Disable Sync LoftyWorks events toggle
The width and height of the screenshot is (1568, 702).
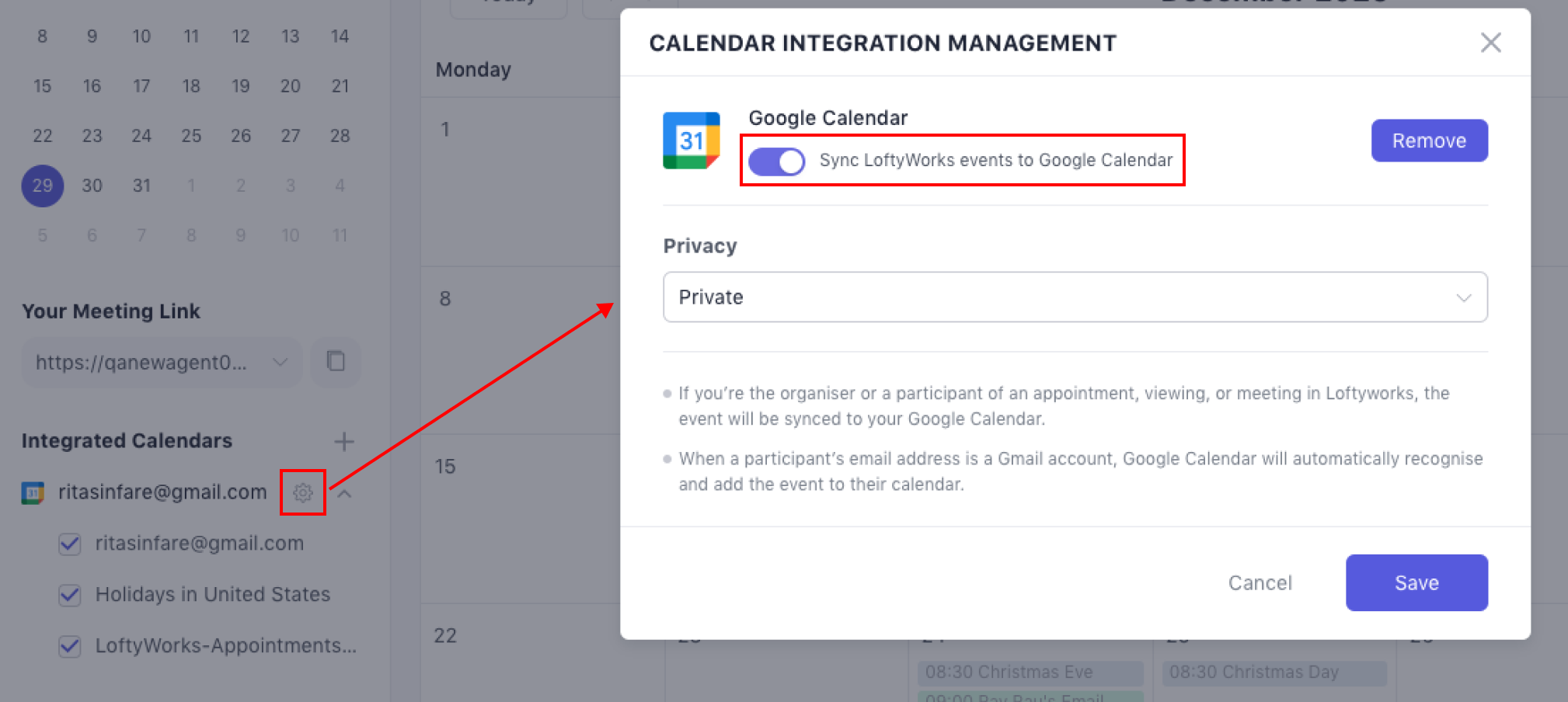(x=776, y=162)
